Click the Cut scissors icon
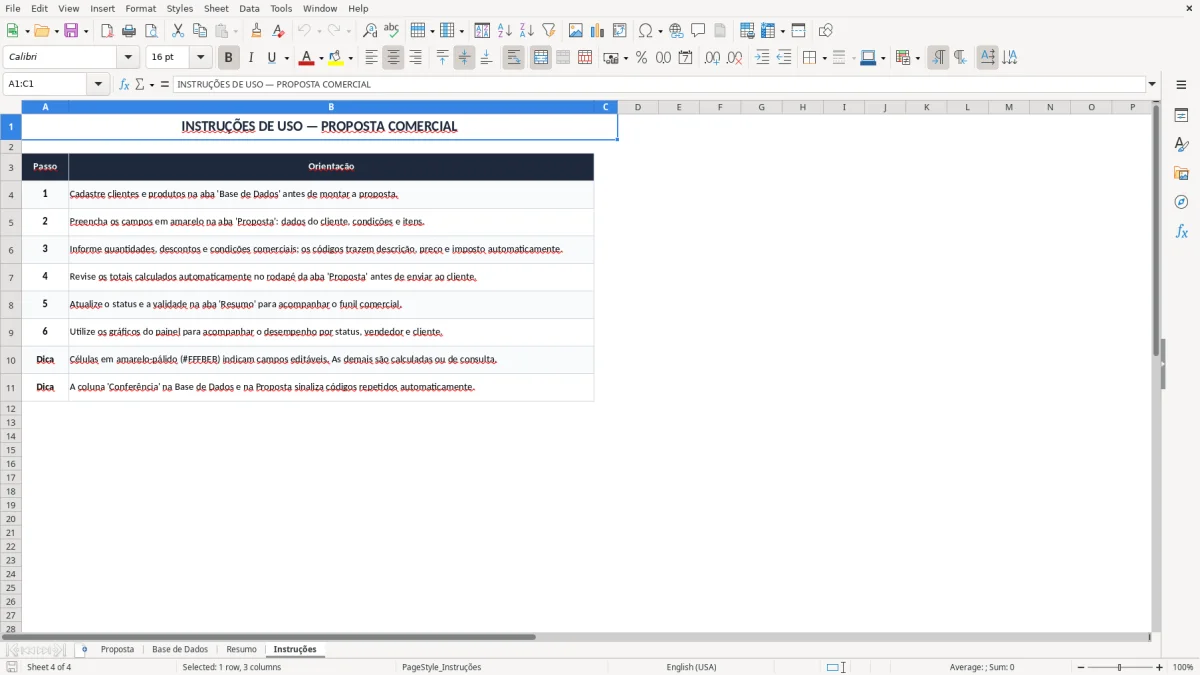Image resolution: width=1200 pixels, height=675 pixels. point(178,31)
